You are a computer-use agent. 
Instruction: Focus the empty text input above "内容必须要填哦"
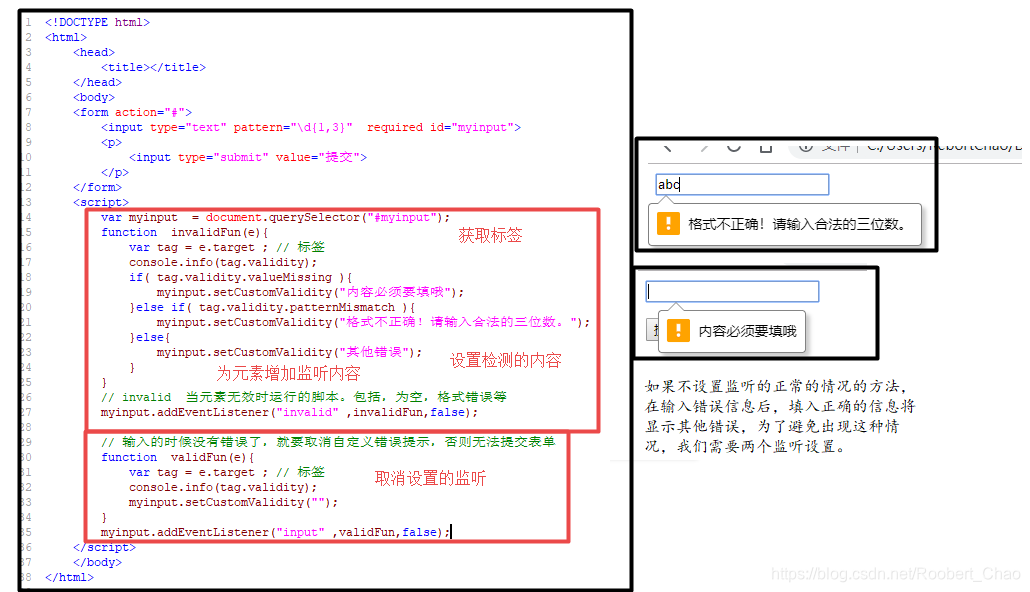point(732,291)
